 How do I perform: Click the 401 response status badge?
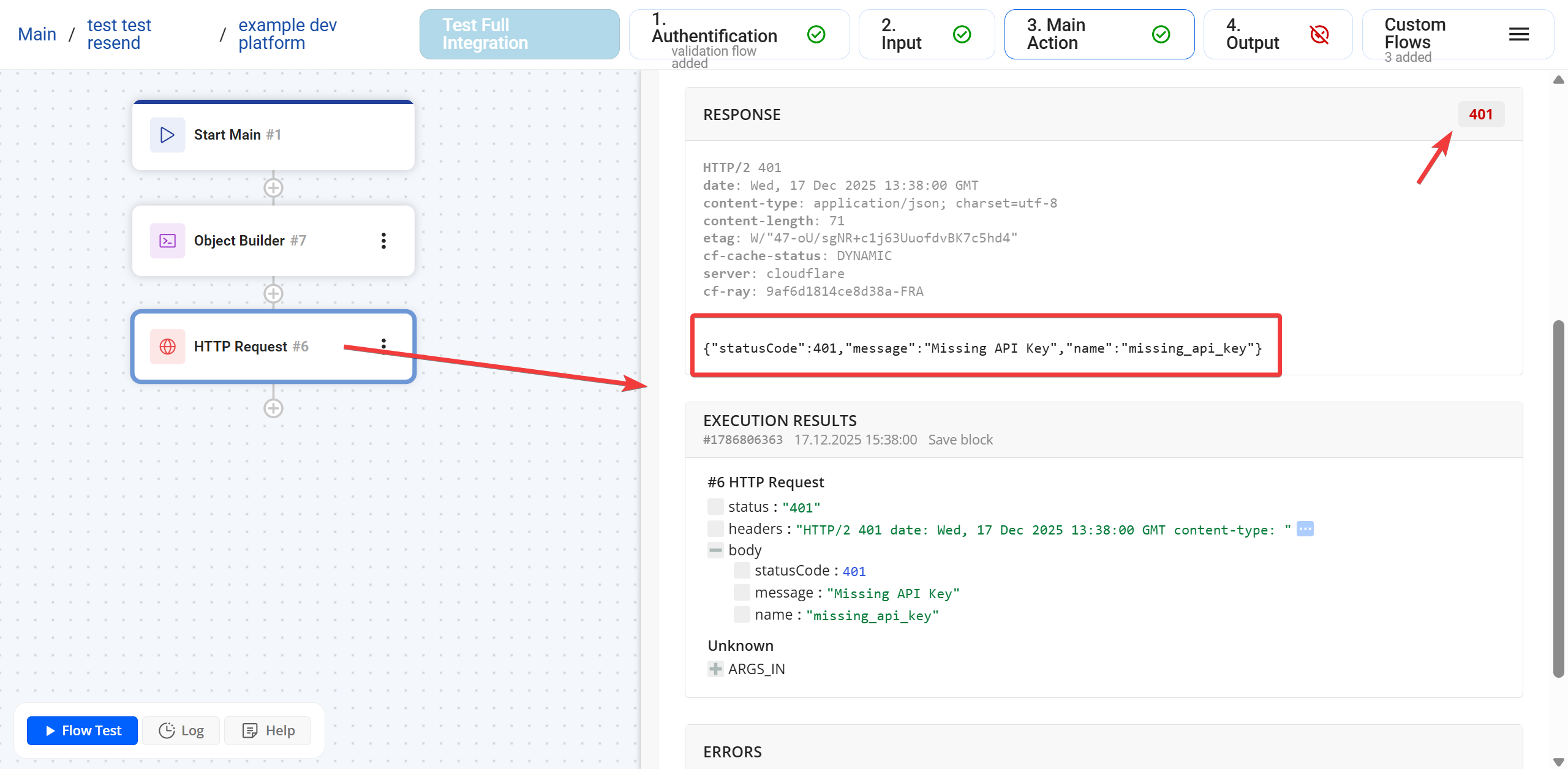click(1480, 114)
